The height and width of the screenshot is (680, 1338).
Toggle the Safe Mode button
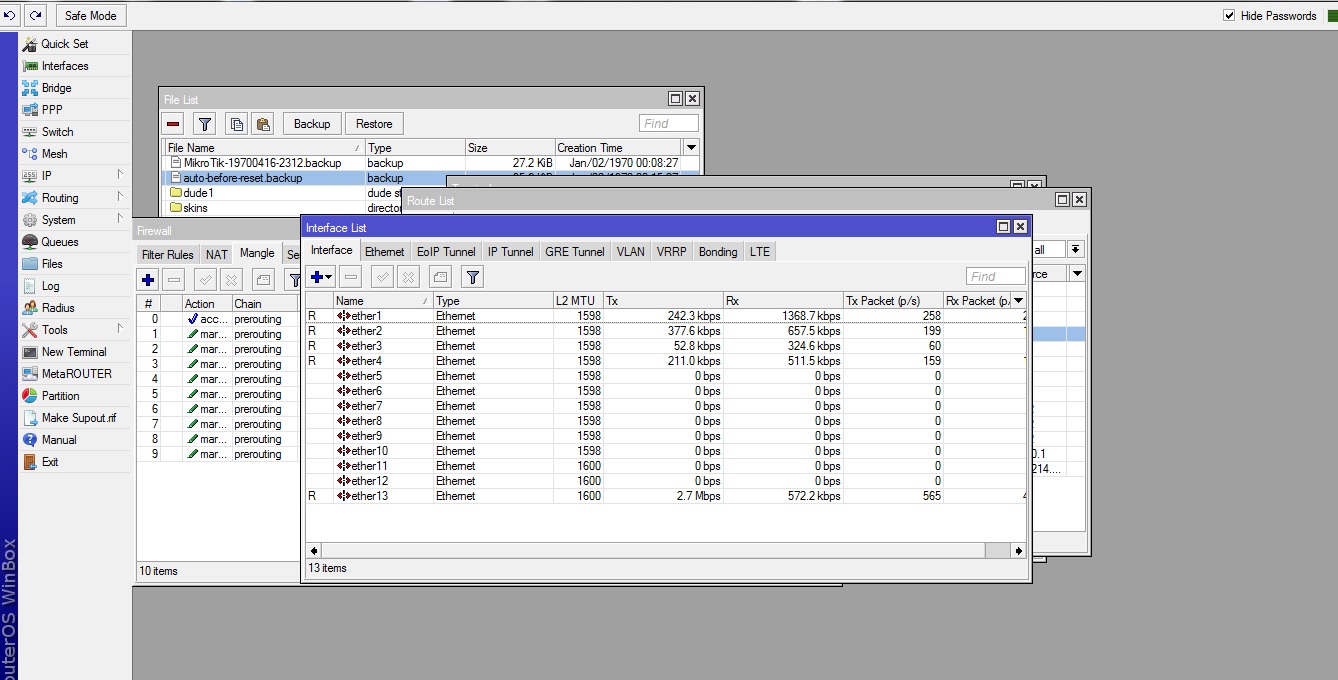(x=90, y=15)
